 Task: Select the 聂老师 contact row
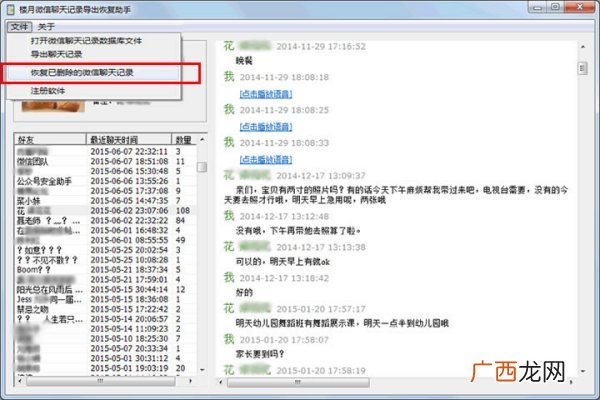(x=106, y=221)
